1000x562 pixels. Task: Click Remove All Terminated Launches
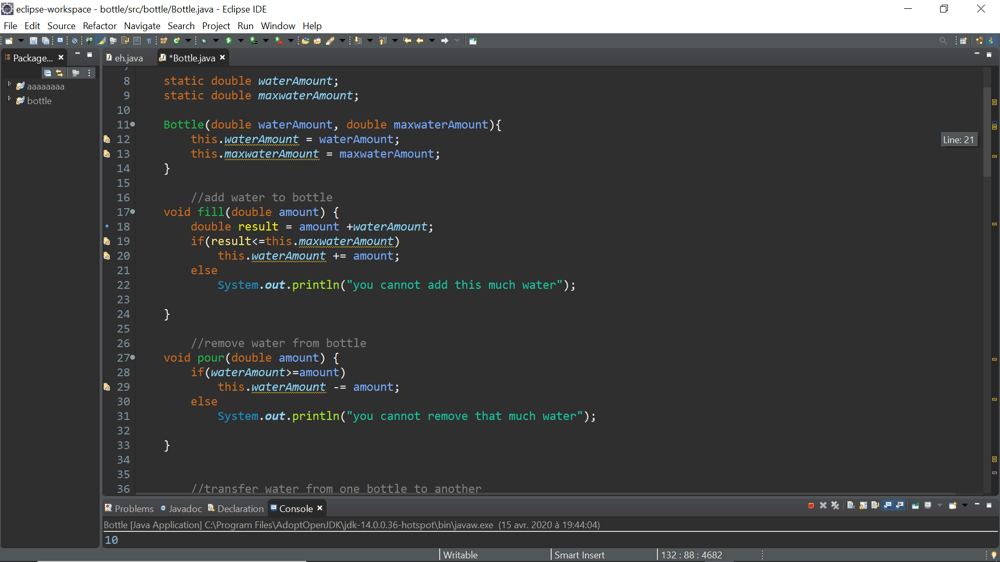835,505
